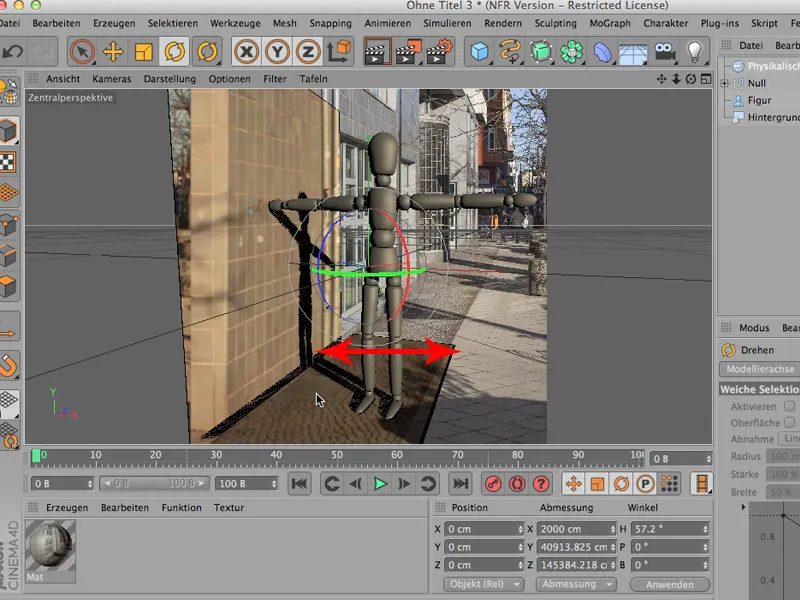
Task: Jump to the end of the animation
Action: (x=460, y=484)
